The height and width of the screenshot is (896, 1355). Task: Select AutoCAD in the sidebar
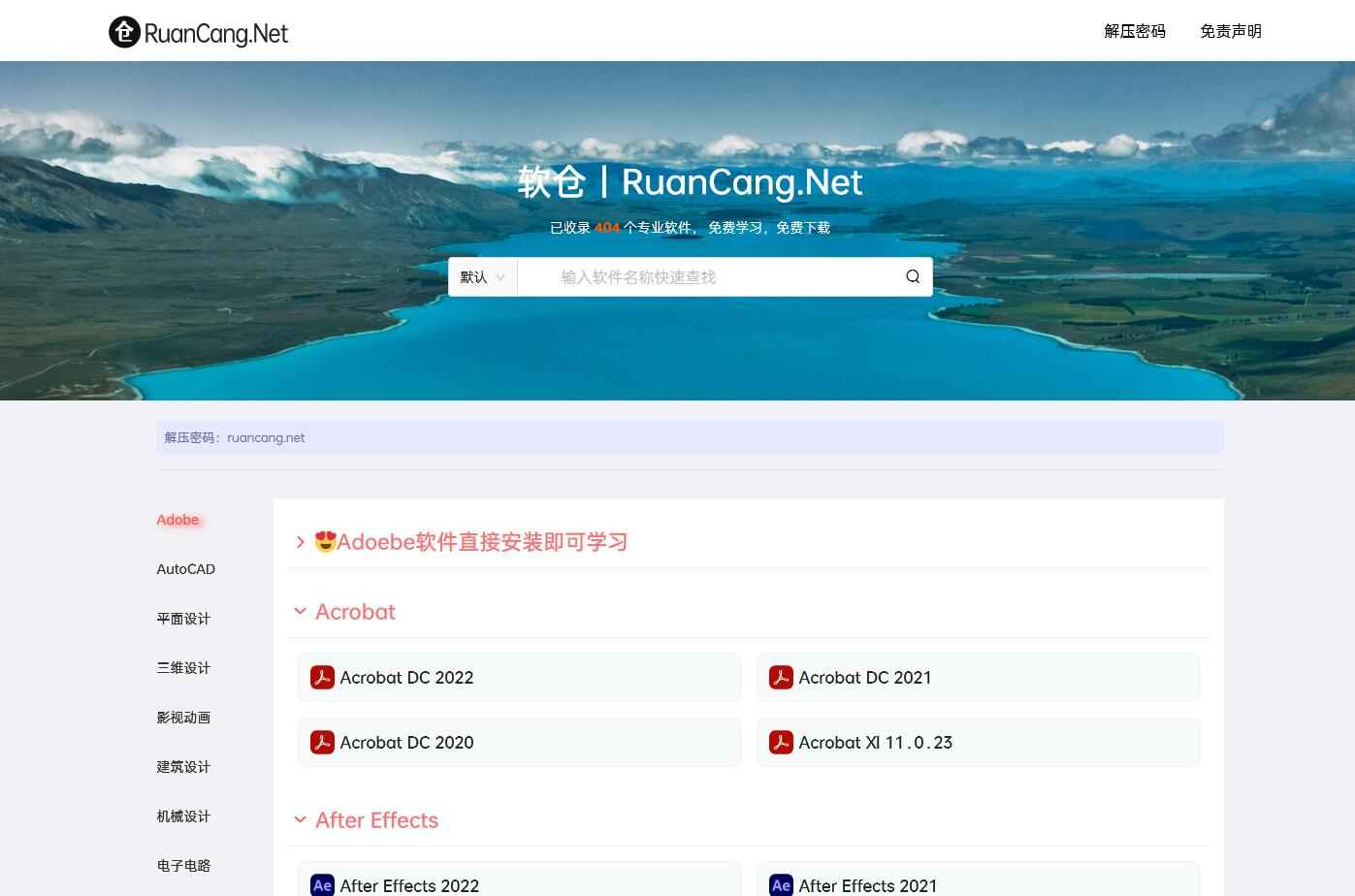(x=186, y=569)
